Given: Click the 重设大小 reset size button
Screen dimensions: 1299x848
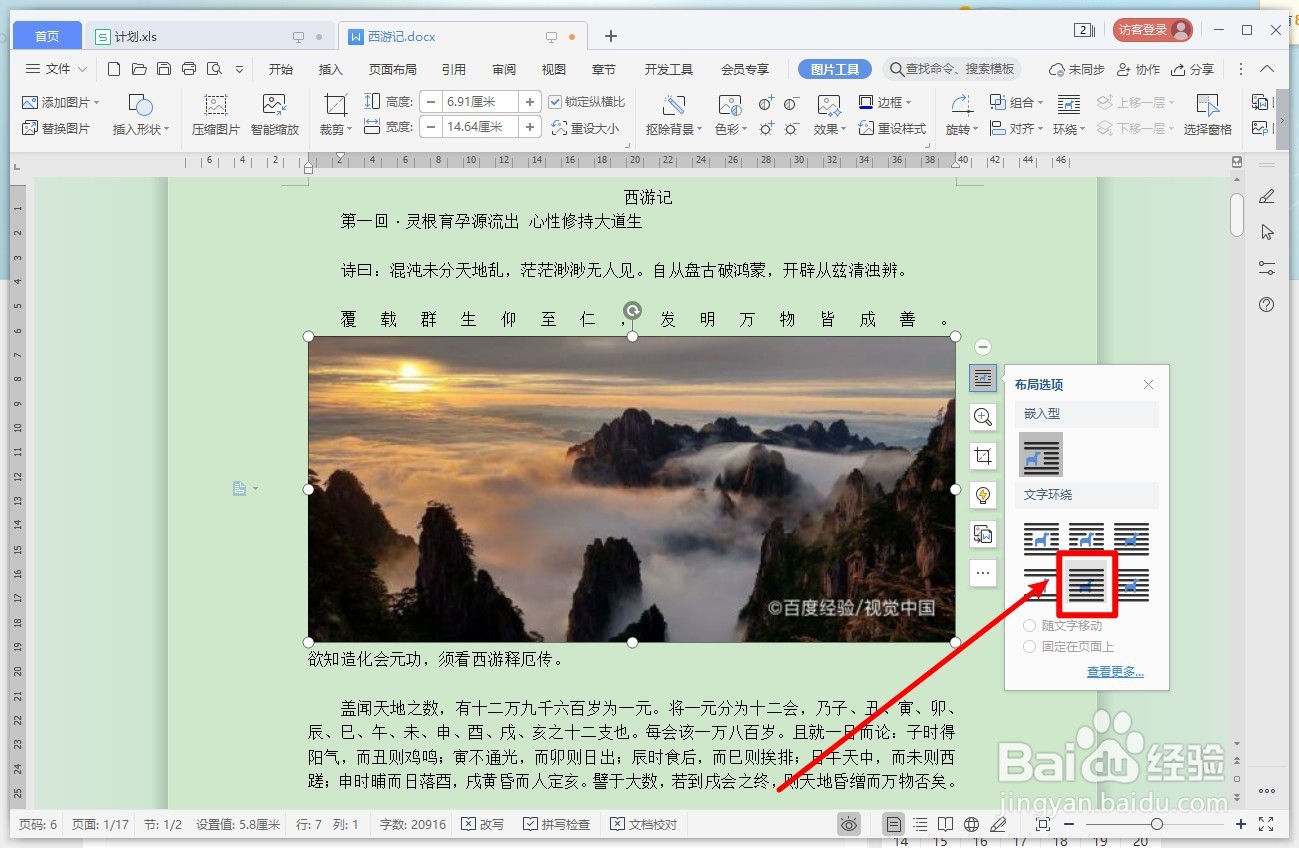Looking at the screenshot, I should (586, 128).
